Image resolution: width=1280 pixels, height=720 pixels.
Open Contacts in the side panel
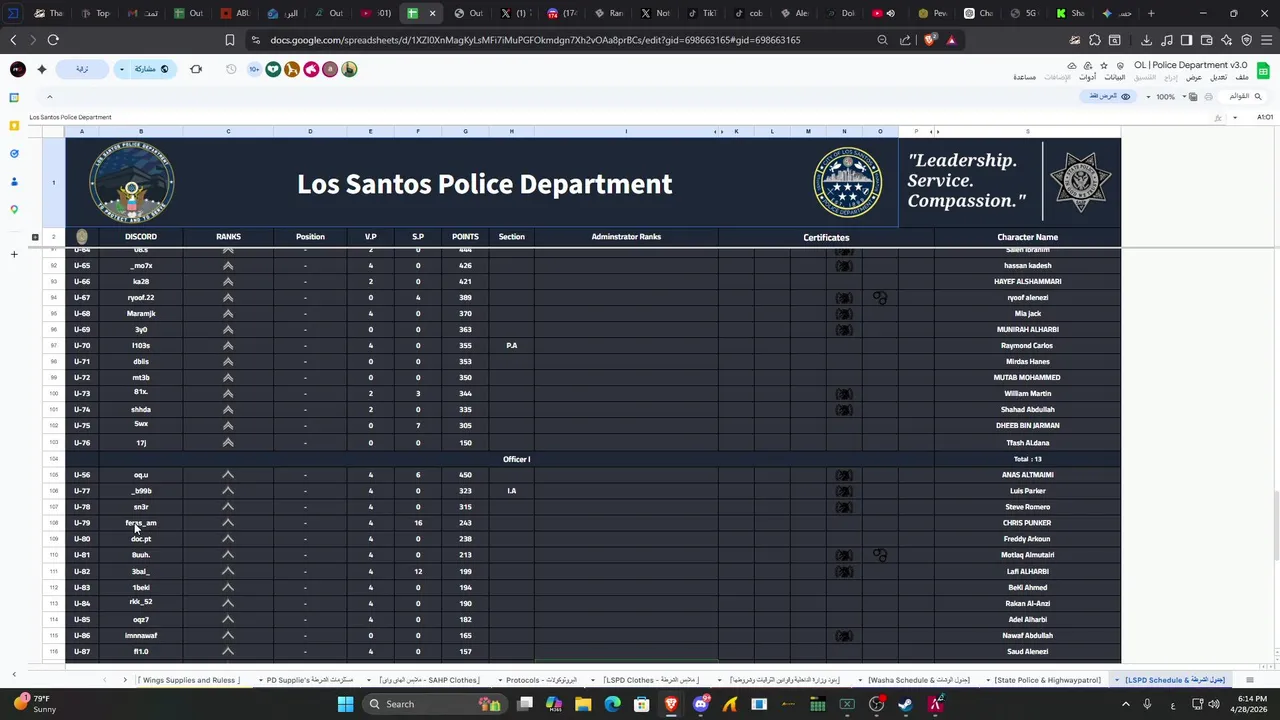(14, 182)
